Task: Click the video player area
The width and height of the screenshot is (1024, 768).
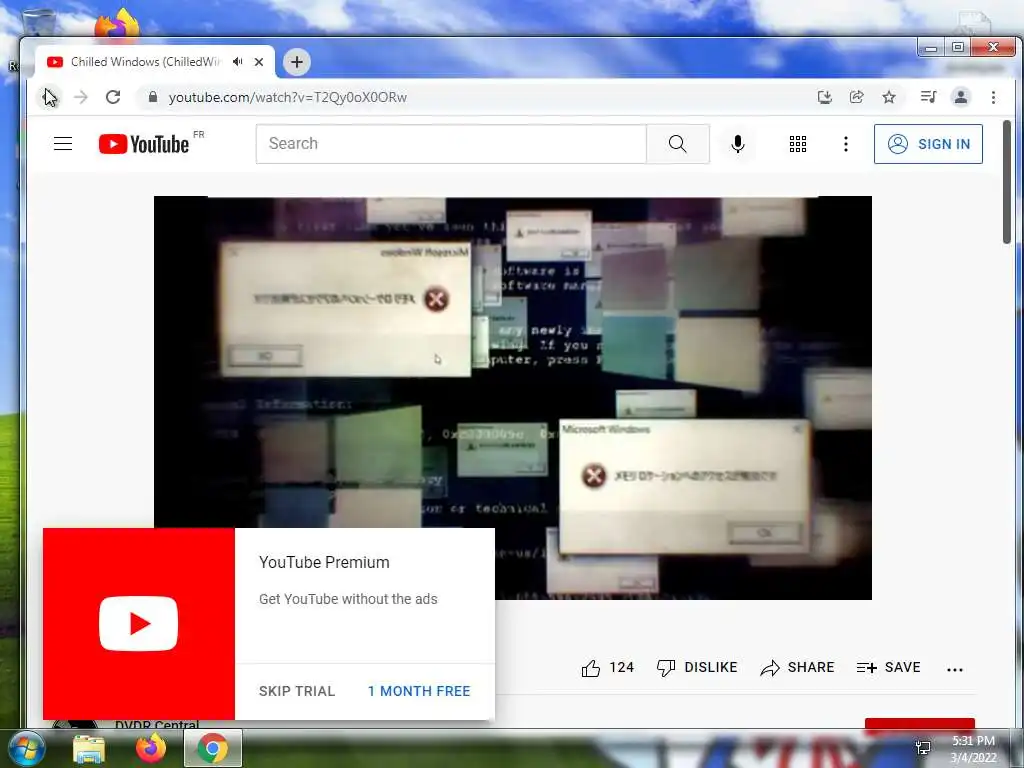Action: pyautogui.click(x=513, y=398)
